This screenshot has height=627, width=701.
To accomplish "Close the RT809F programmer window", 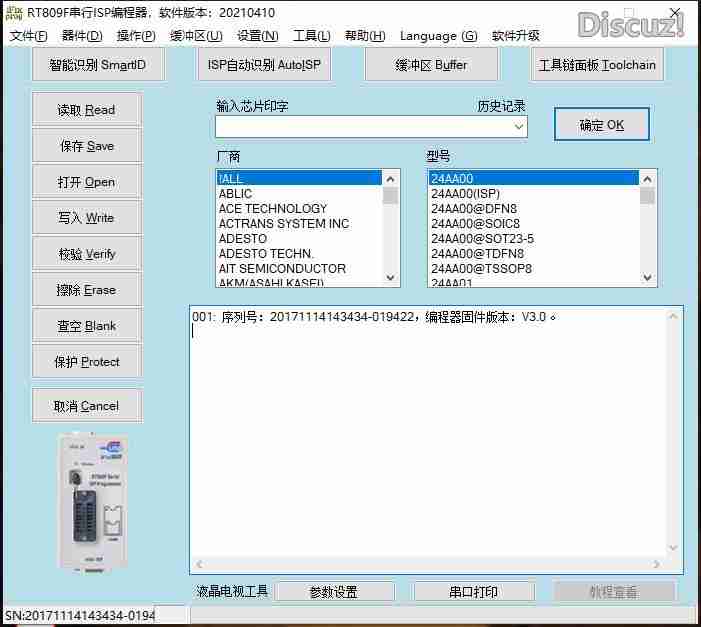I will pos(675,13).
